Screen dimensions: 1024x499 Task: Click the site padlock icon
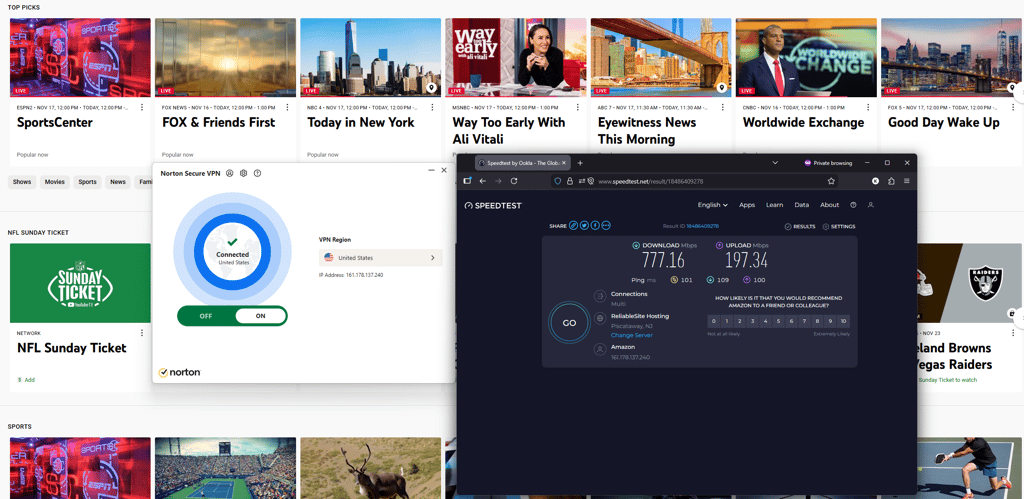569,181
